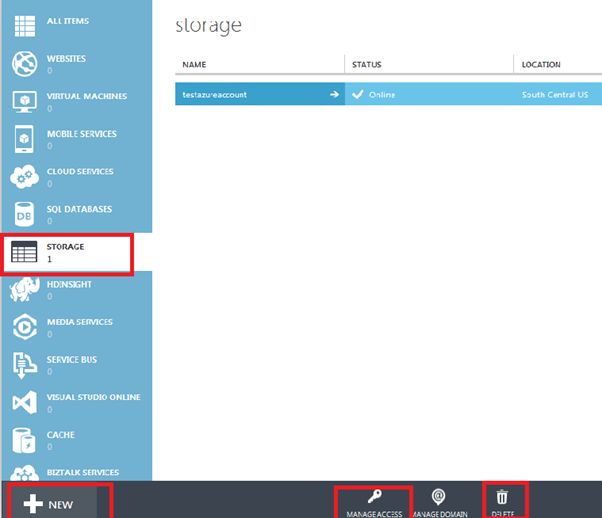The image size is (602, 518).
Task: Click the Manage Domain at-sign icon
Action: pyautogui.click(x=438, y=496)
